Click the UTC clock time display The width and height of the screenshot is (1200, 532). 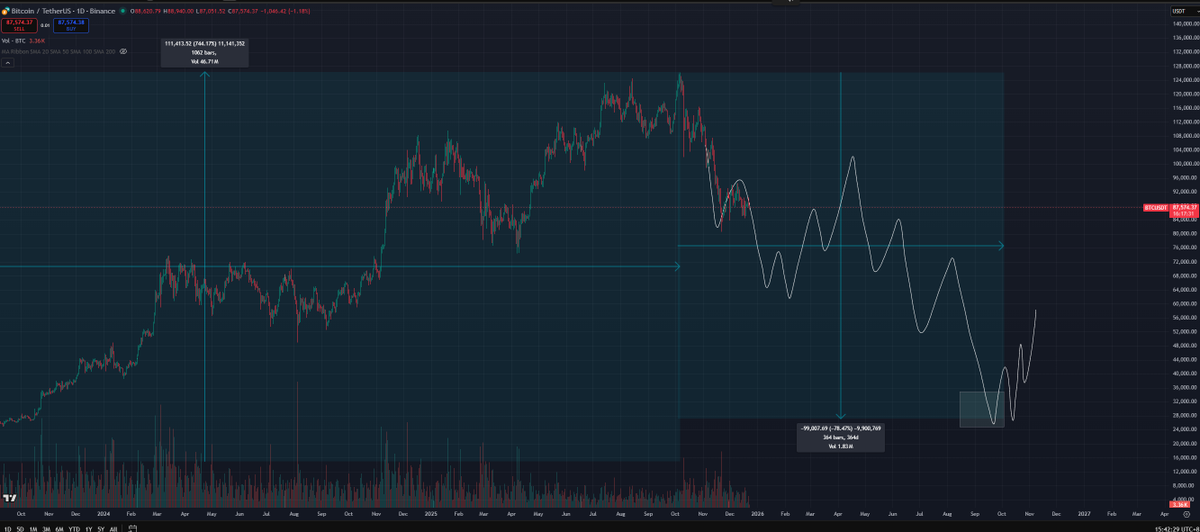(1175, 528)
